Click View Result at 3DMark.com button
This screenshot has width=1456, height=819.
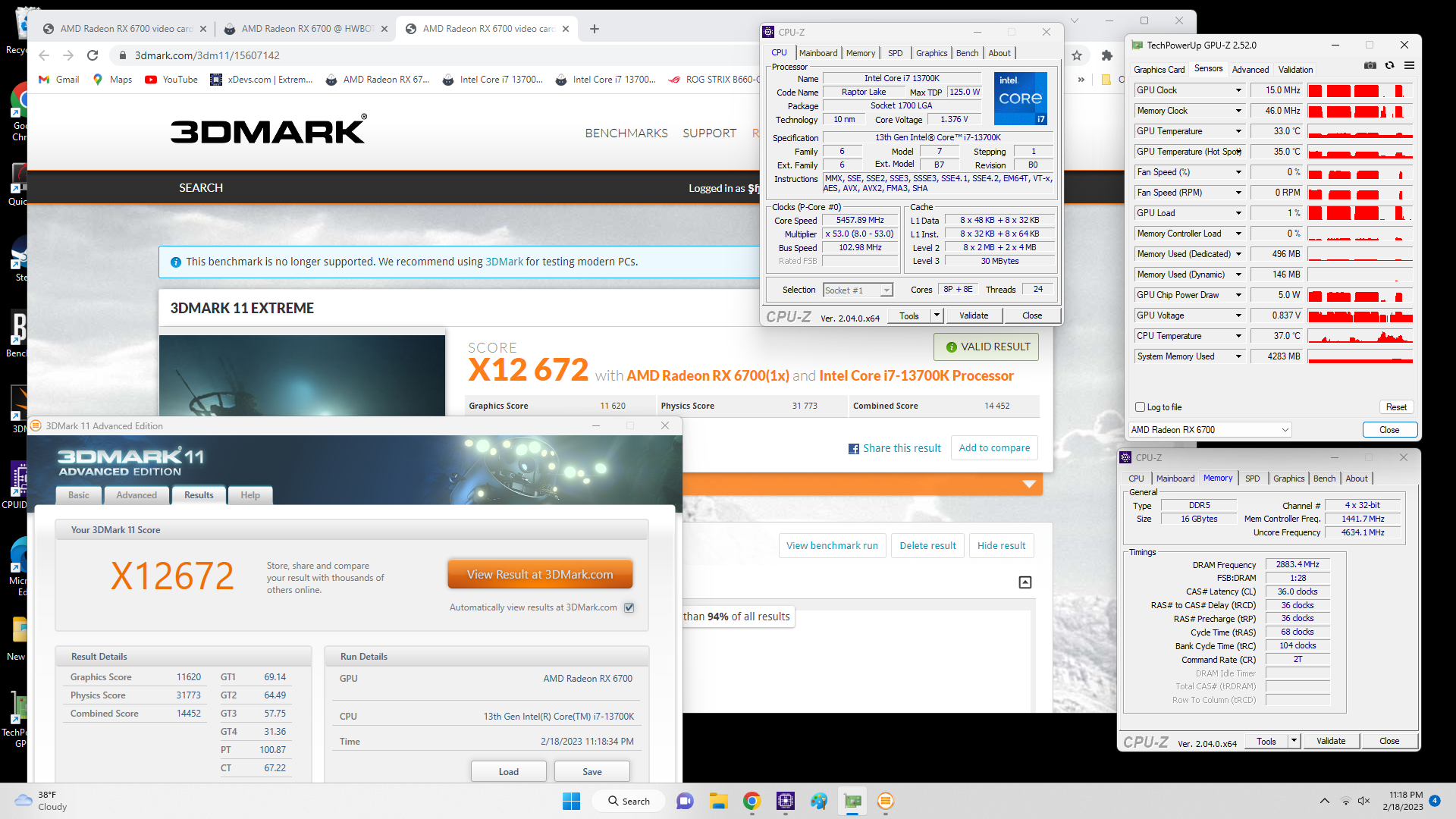point(540,575)
